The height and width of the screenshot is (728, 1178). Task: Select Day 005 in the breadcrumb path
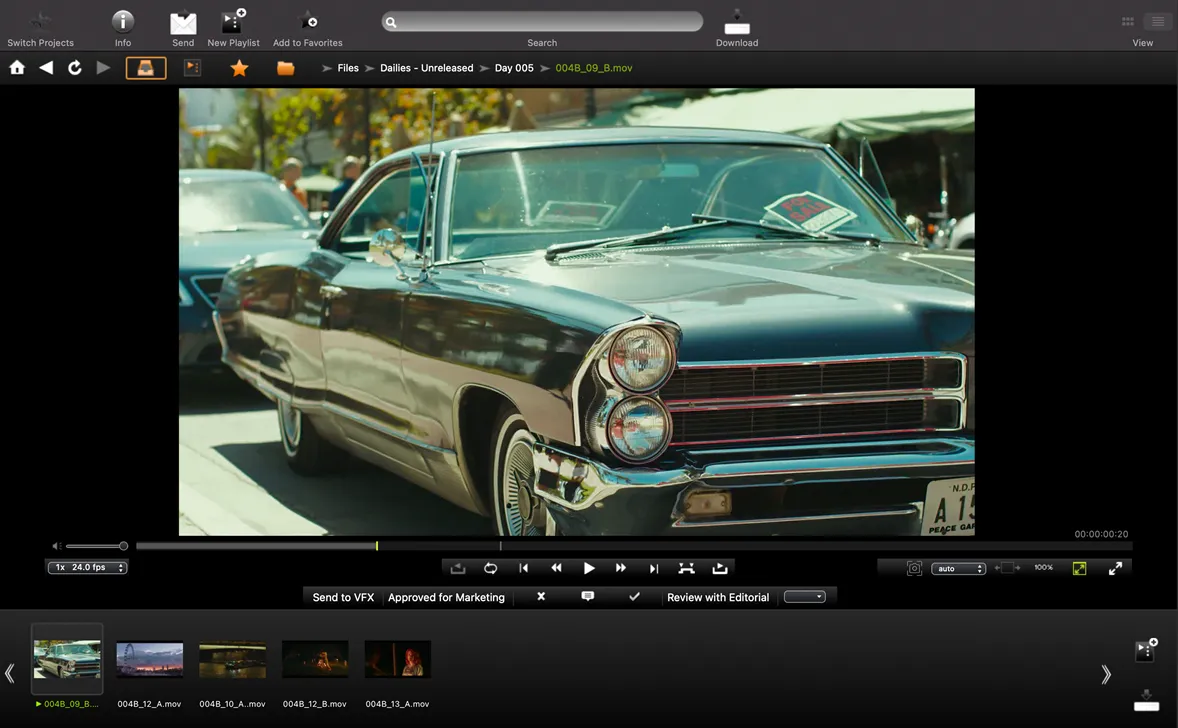[514, 67]
